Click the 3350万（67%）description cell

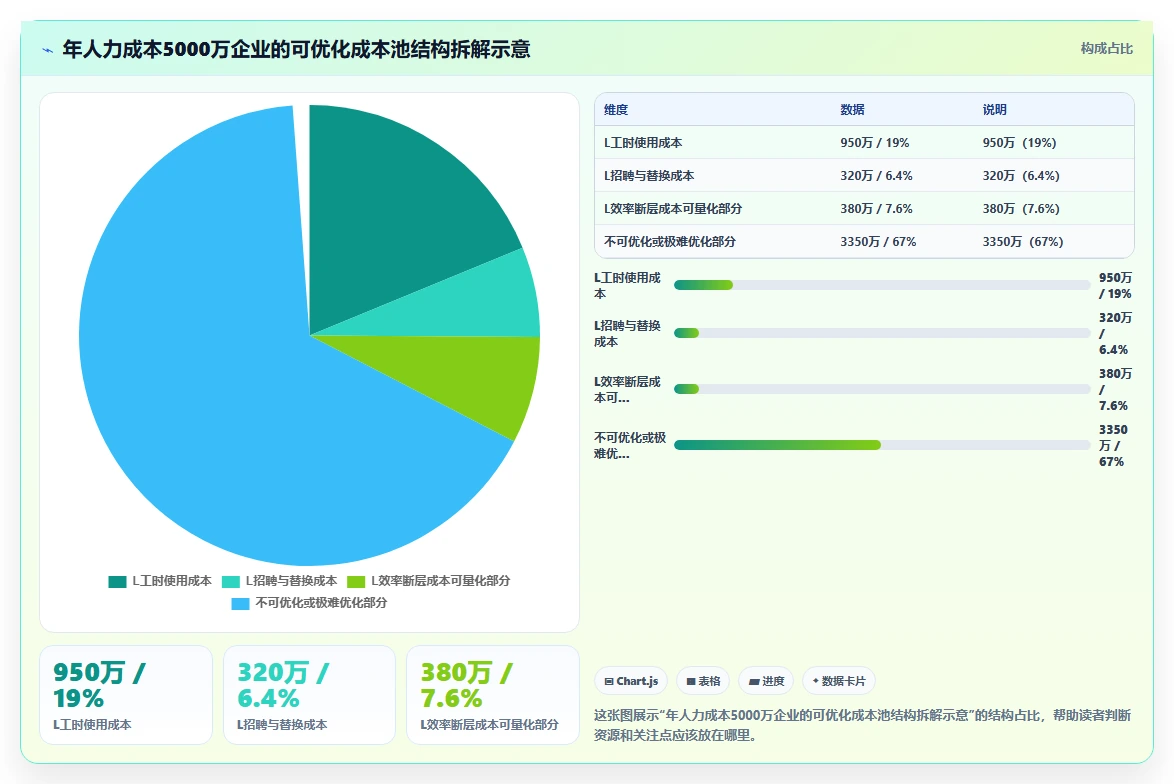pos(1023,241)
